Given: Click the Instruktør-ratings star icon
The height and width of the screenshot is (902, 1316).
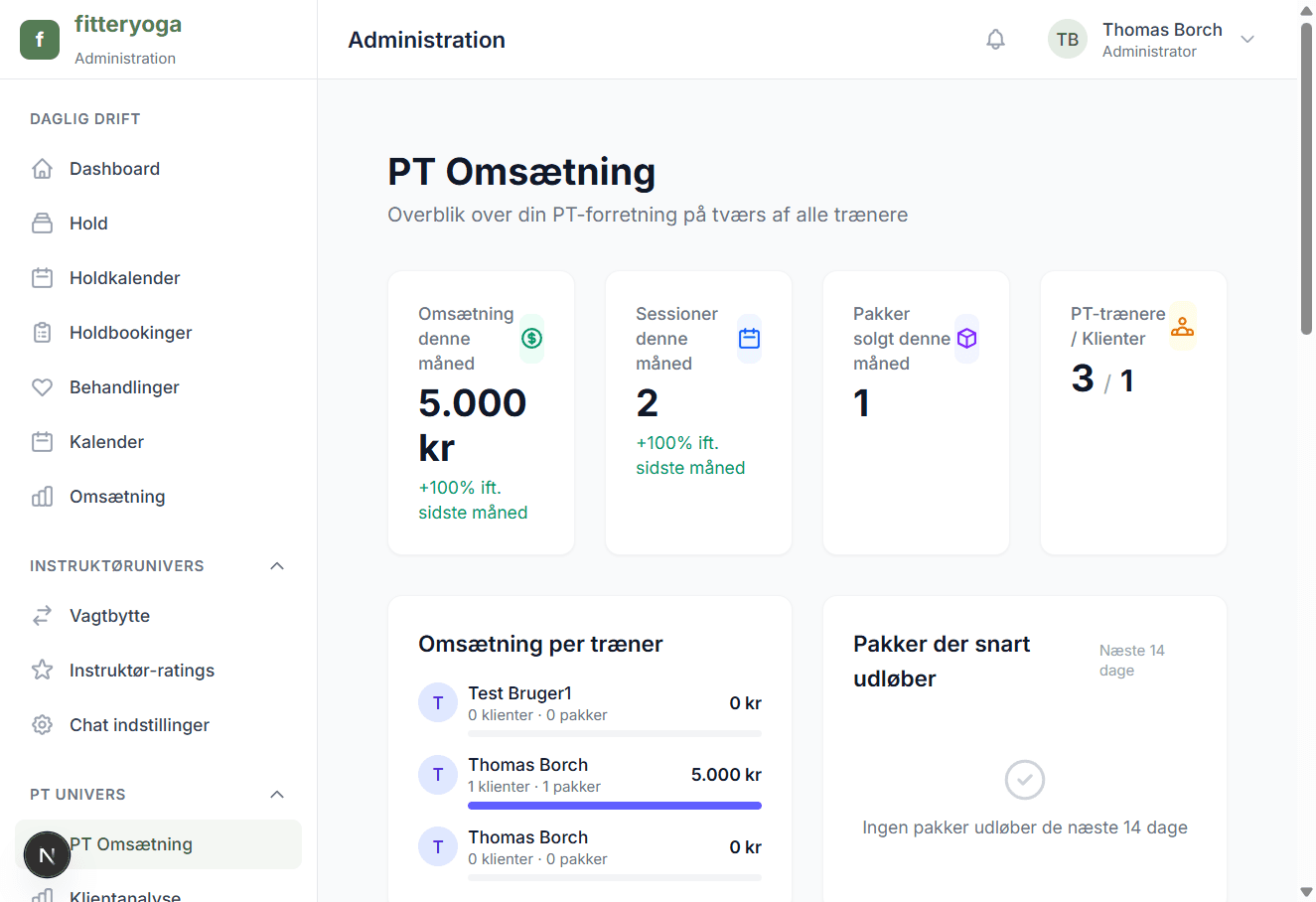Looking at the screenshot, I should pos(42,670).
